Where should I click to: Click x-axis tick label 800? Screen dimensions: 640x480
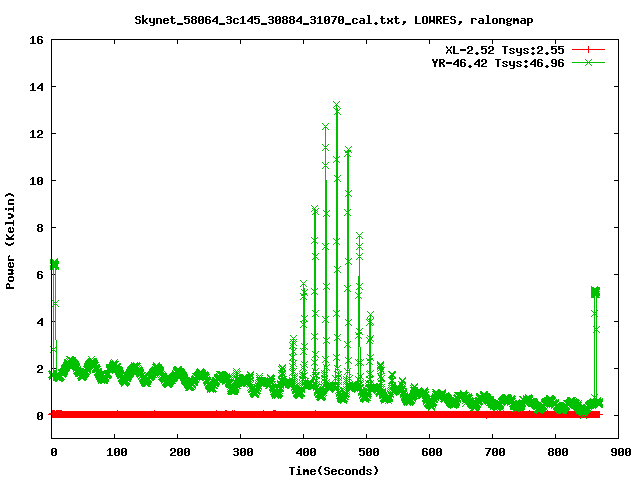pyautogui.click(x=558, y=452)
